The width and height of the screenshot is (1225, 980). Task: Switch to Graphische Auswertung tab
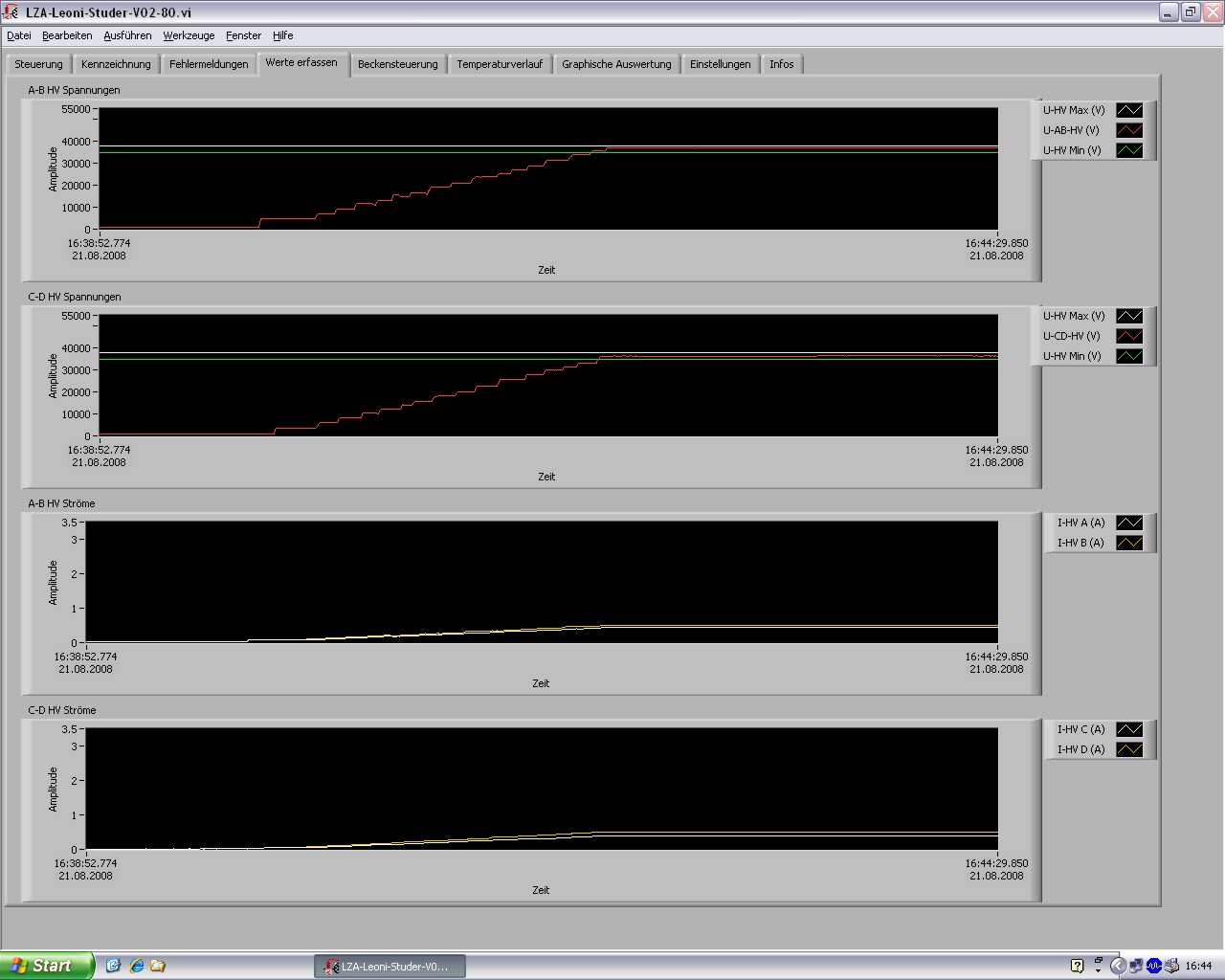[x=616, y=64]
